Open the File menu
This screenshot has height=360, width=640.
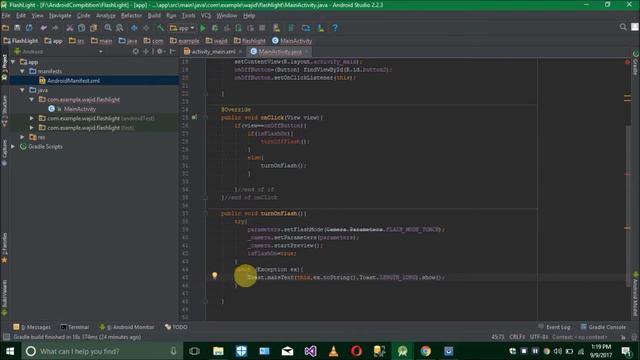tap(6, 16)
